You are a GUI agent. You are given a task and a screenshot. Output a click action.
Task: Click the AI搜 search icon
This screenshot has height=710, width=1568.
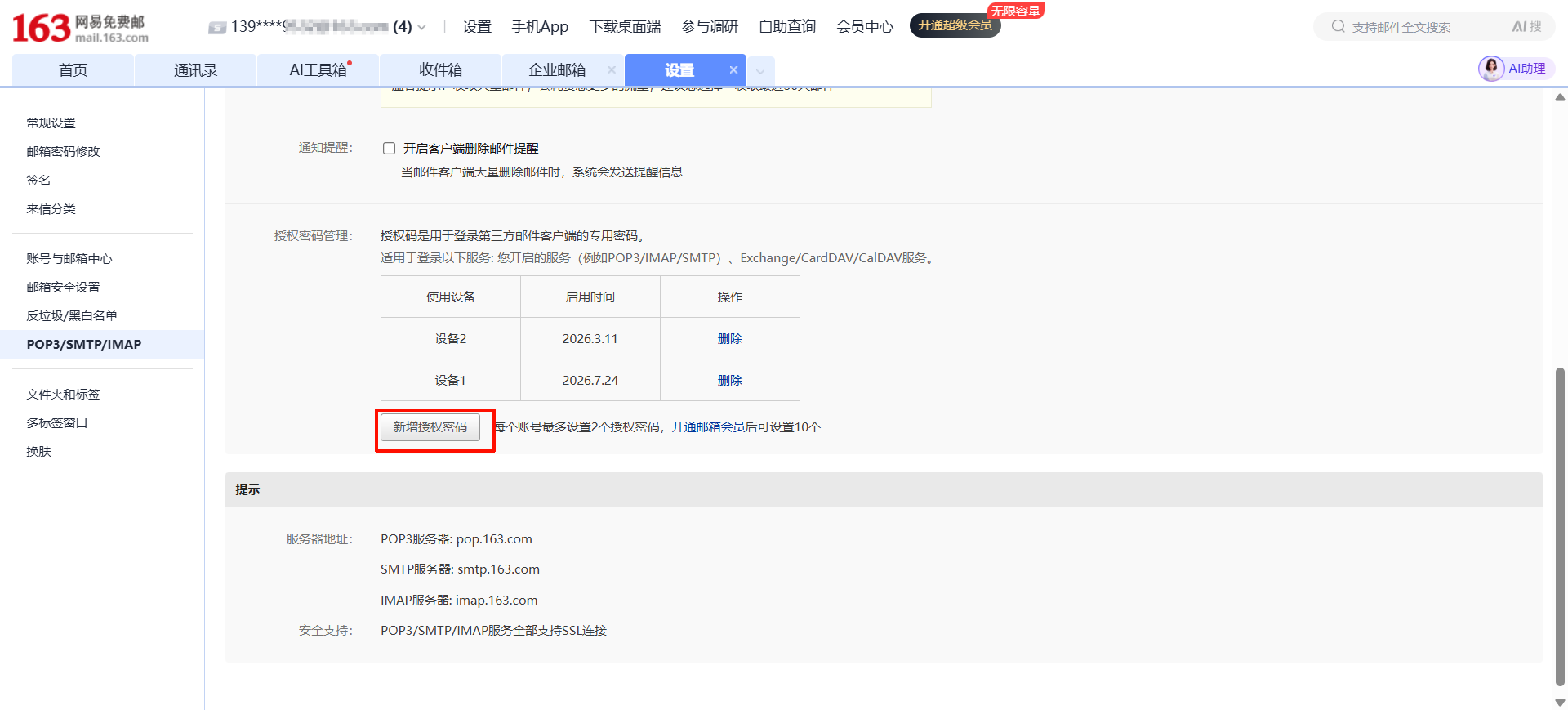pyautogui.click(x=1526, y=27)
